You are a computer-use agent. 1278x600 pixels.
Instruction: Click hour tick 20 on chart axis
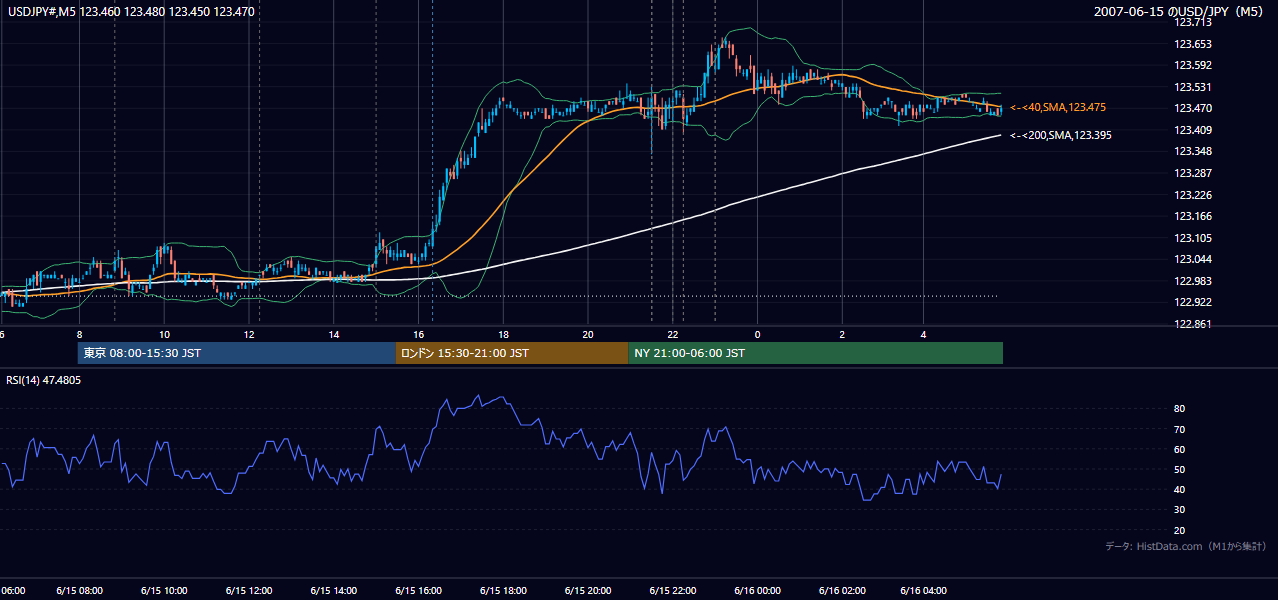coord(588,334)
